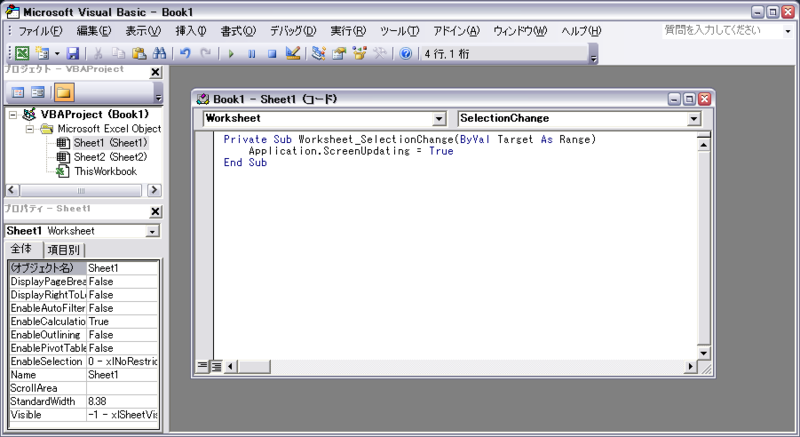Image resolution: width=800 pixels, height=437 pixels.
Task: Open the standard toolbar options arrow
Action: (593, 54)
